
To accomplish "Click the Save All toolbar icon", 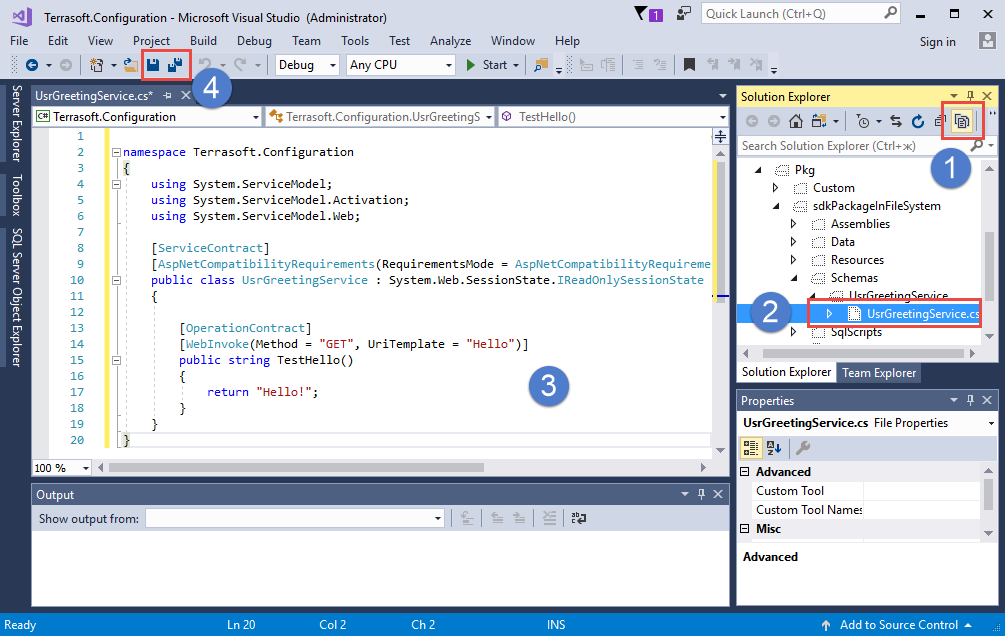I will (175, 65).
